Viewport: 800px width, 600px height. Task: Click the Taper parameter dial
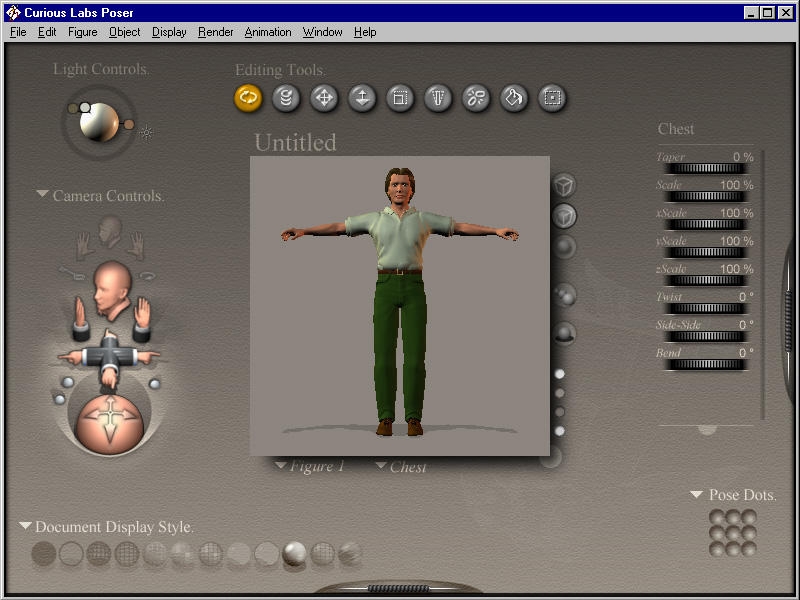pyautogui.click(x=705, y=169)
